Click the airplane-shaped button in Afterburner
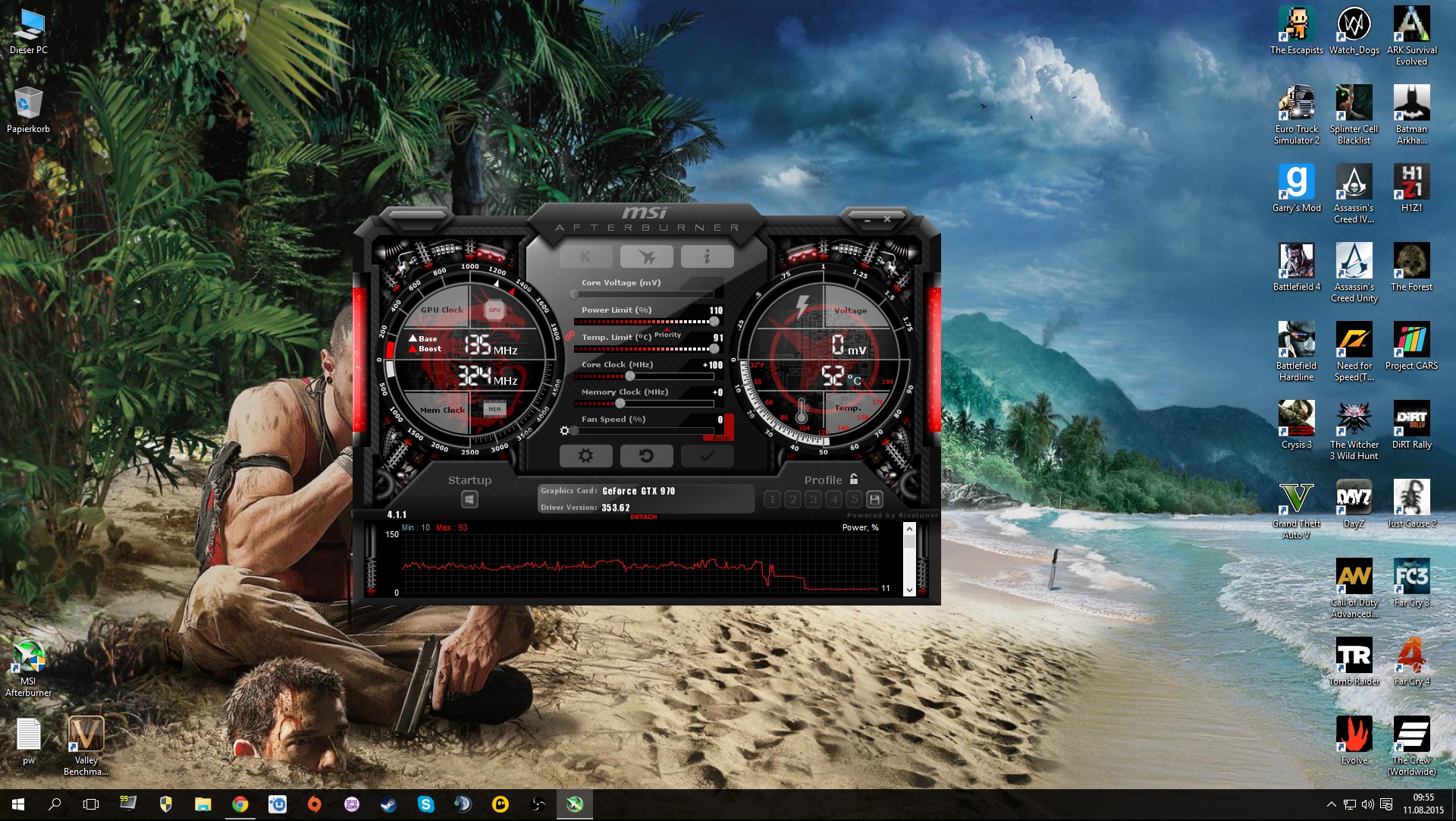 (646, 256)
